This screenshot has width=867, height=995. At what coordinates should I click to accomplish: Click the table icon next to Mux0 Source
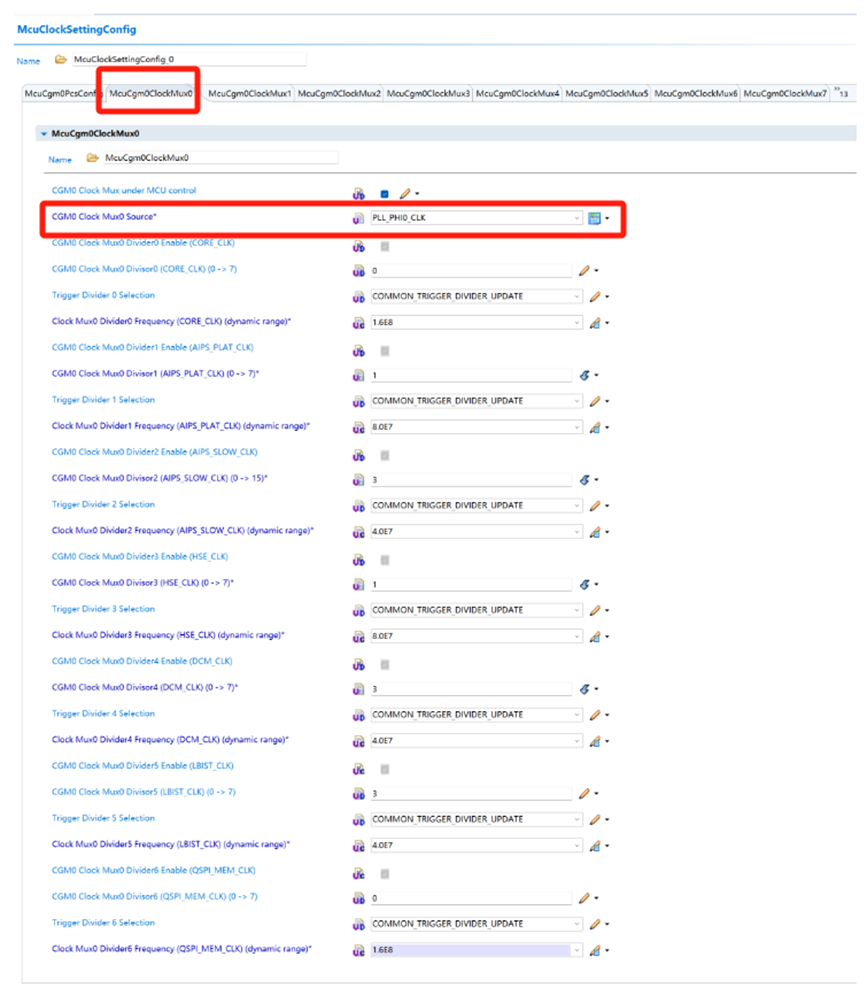[x=594, y=218]
